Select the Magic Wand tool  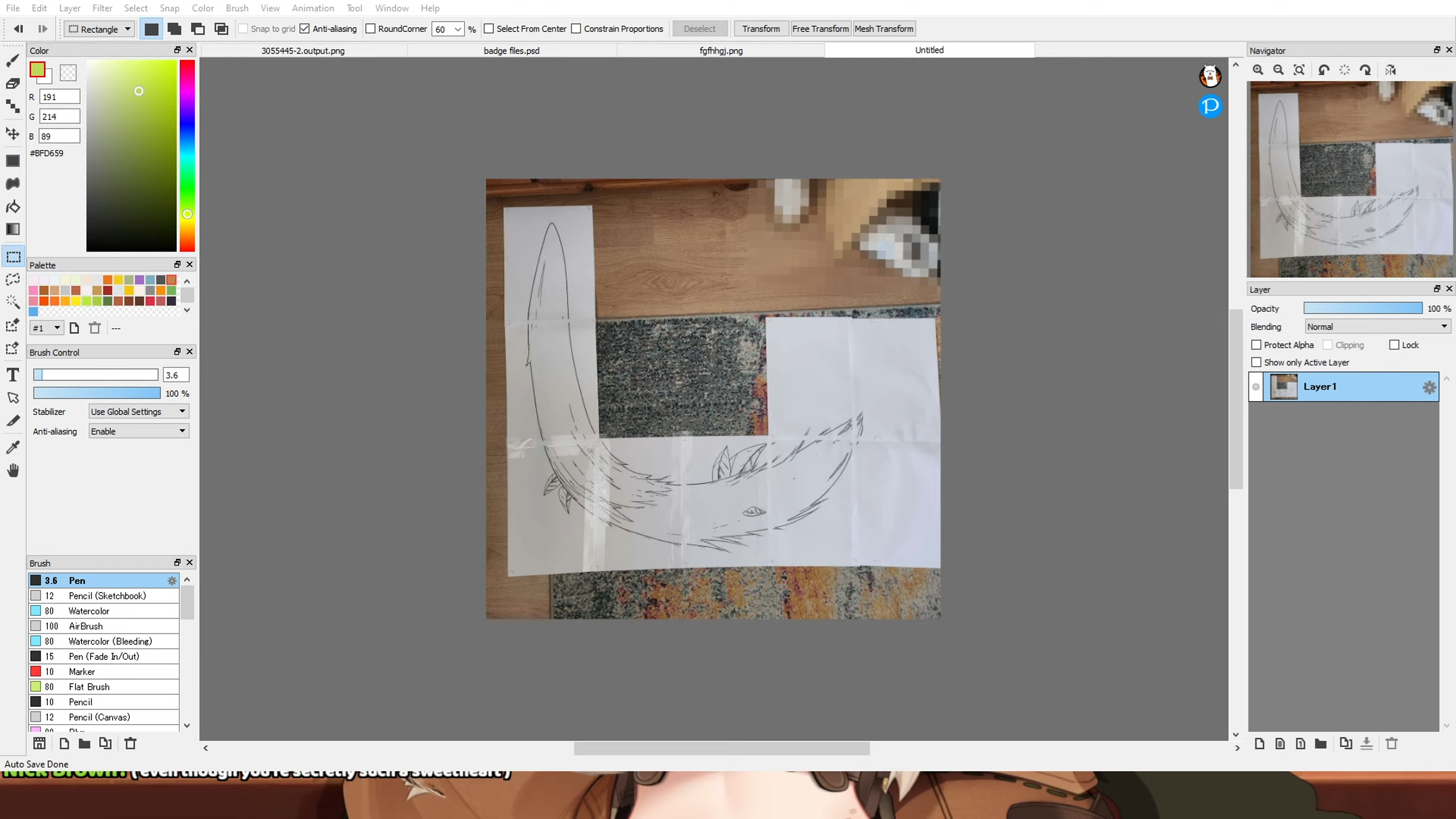13,302
